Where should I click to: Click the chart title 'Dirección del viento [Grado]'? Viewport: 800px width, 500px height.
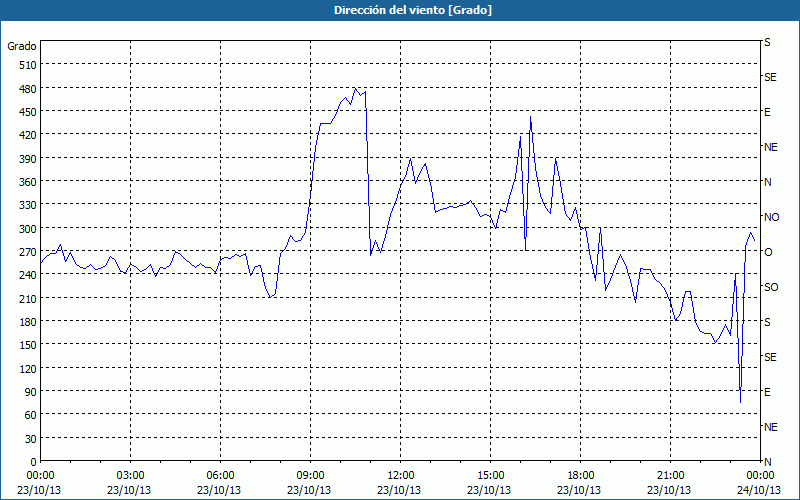[413, 10]
